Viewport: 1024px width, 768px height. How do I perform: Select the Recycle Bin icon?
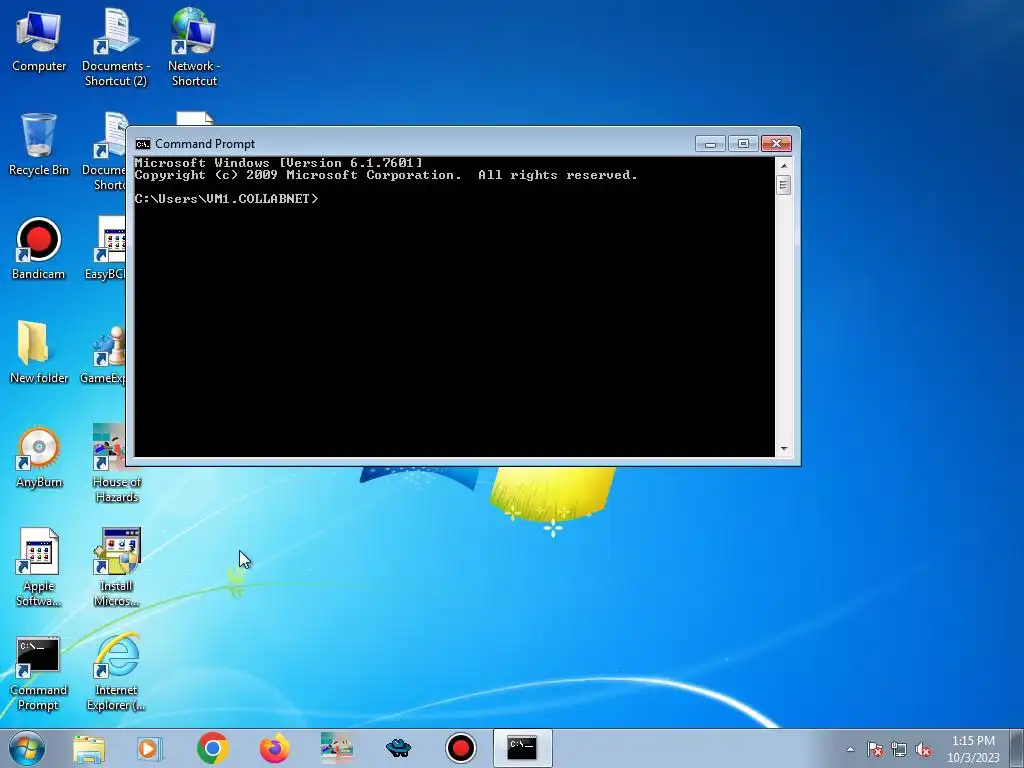39,144
